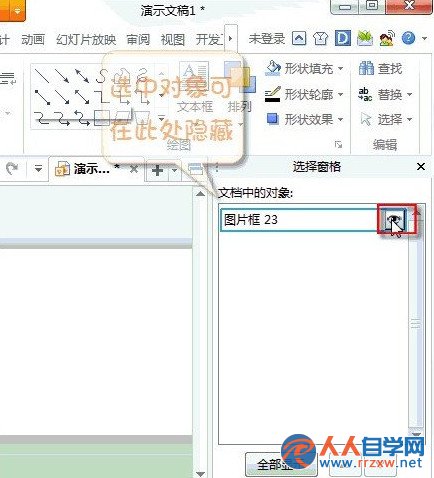434x478 pixels.
Task: Close the 演示... document tab
Action: (x=134, y=169)
